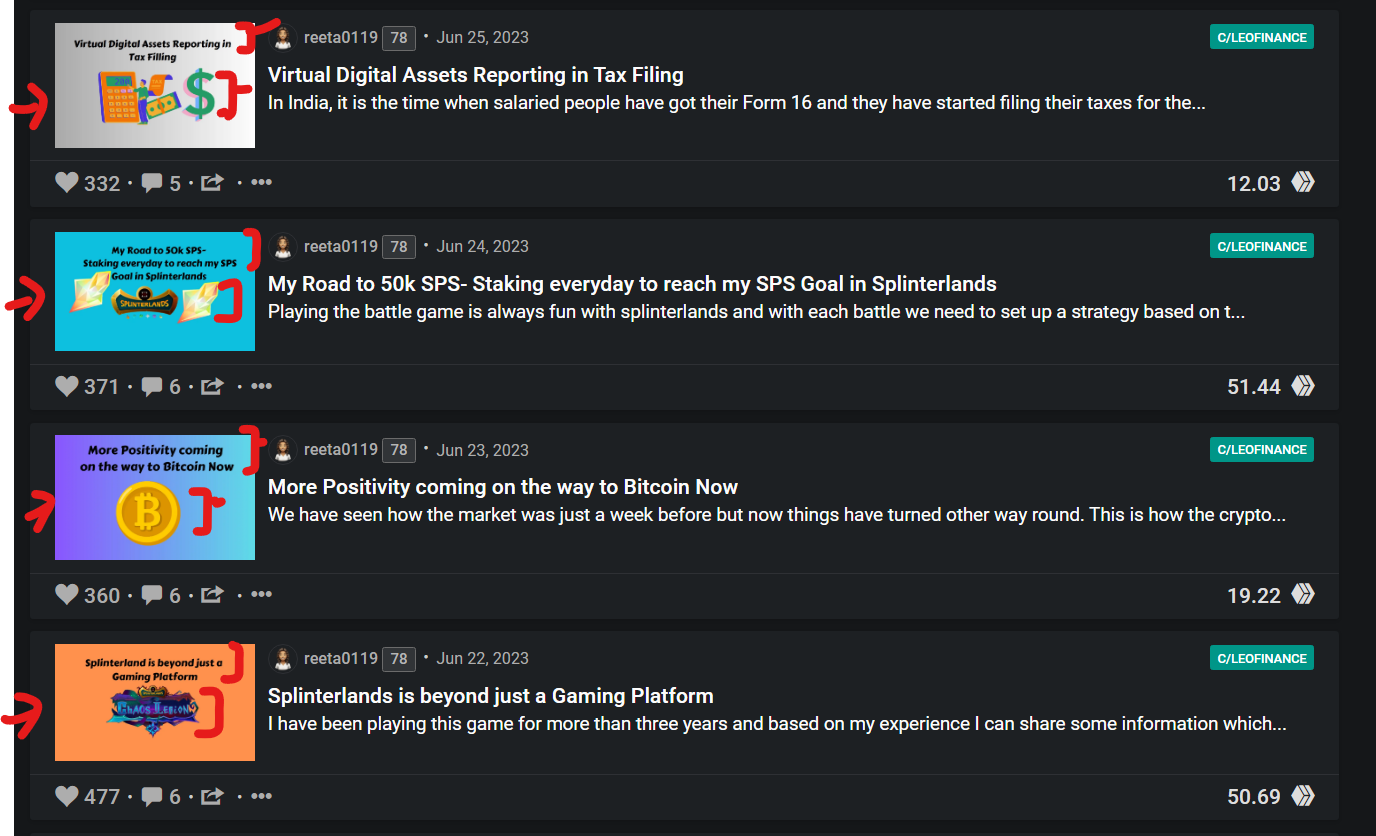
Task: Open title More Positivity coming to Bitcoin
Action: tap(503, 487)
